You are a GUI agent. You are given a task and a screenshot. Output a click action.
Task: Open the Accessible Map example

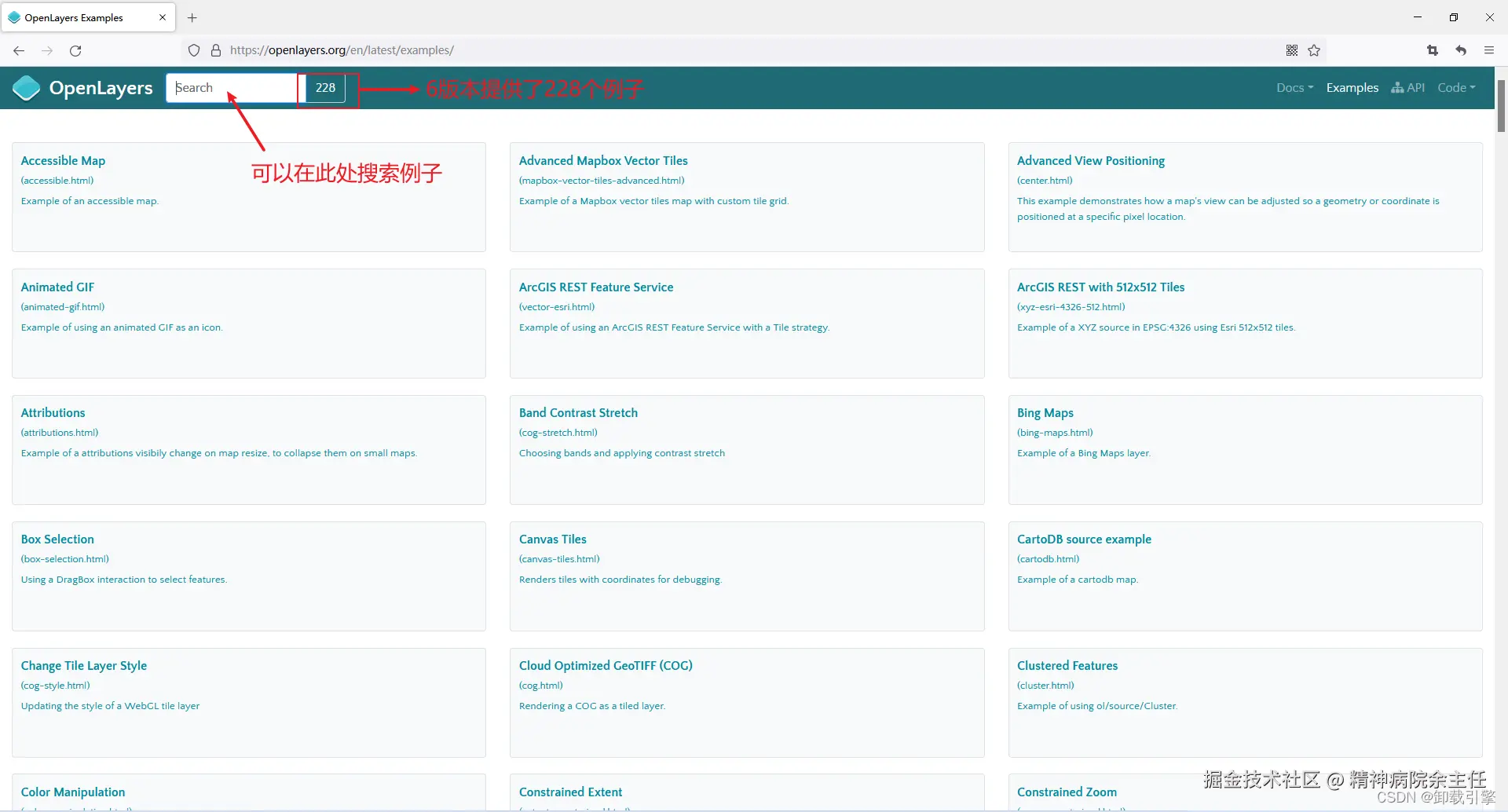[63, 161]
